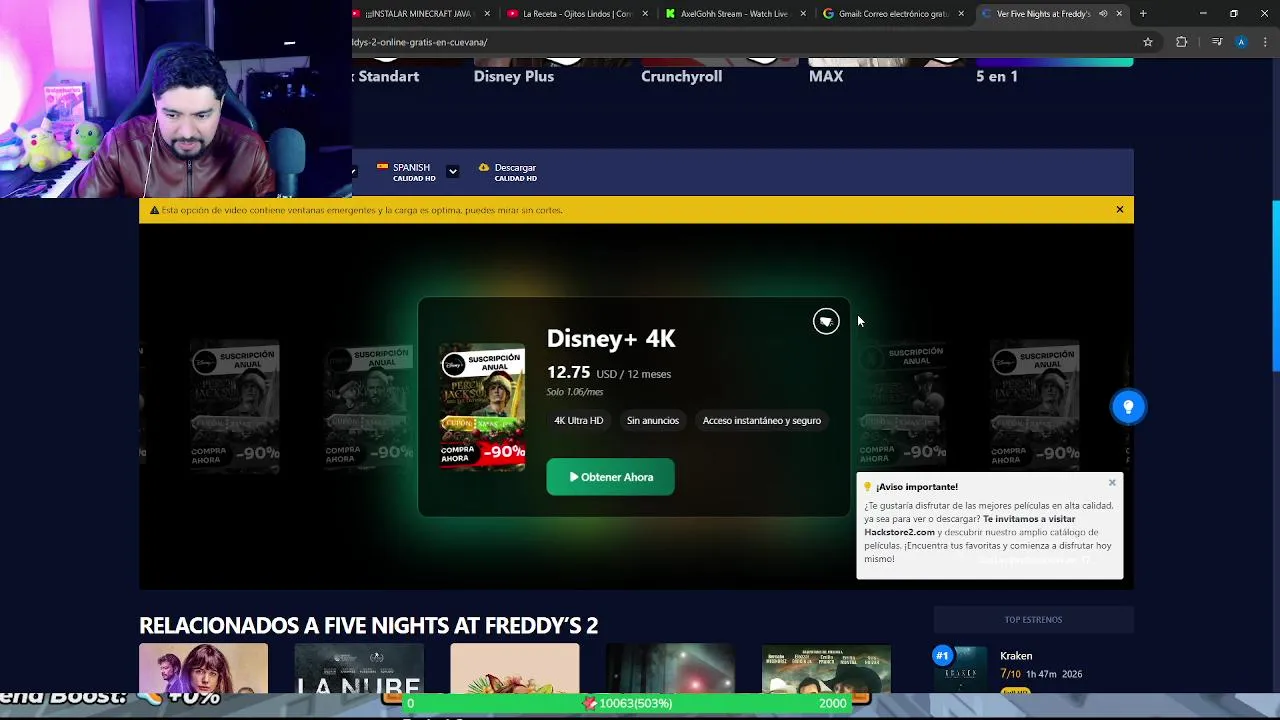Close the Aviso importante notice

1112,483
